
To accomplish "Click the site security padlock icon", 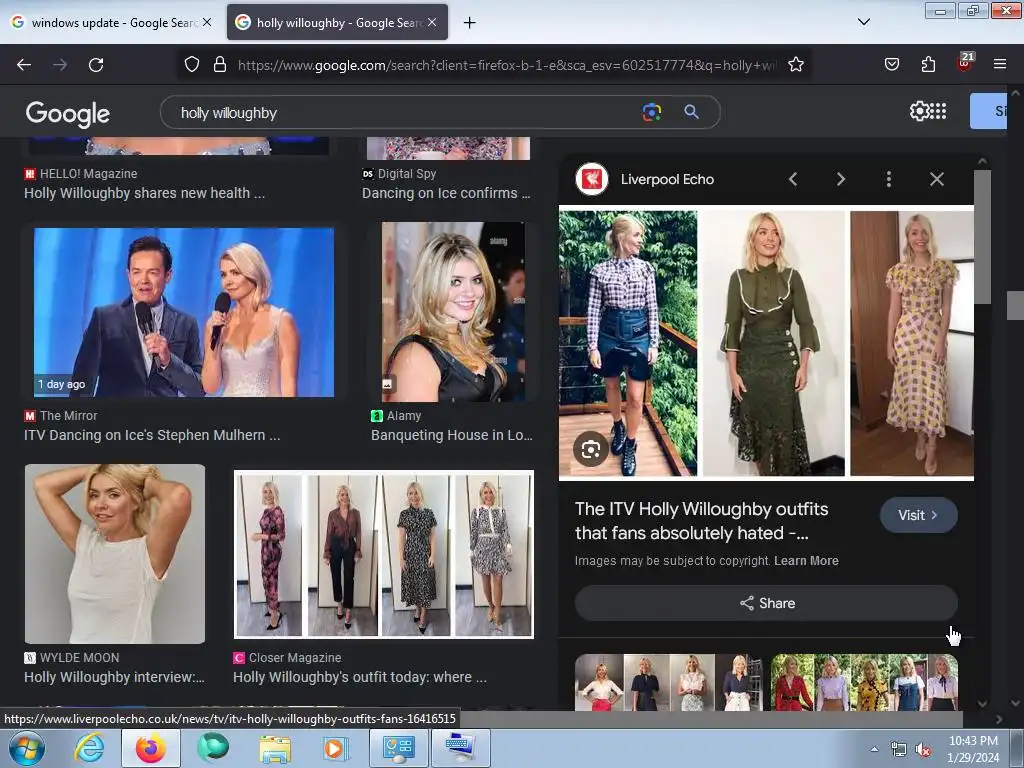I will coord(220,64).
